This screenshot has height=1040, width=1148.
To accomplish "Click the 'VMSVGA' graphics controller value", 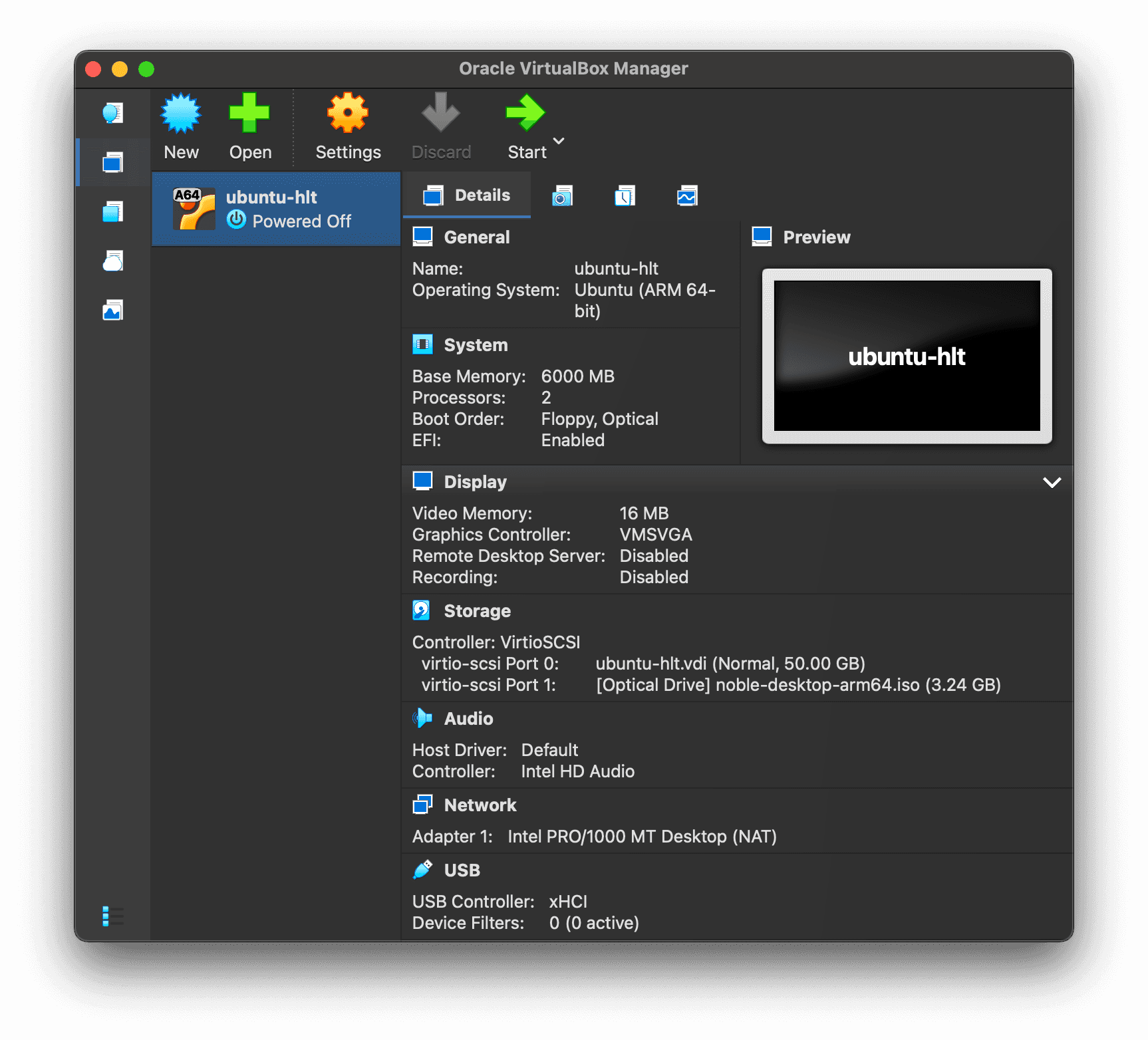I will click(656, 535).
